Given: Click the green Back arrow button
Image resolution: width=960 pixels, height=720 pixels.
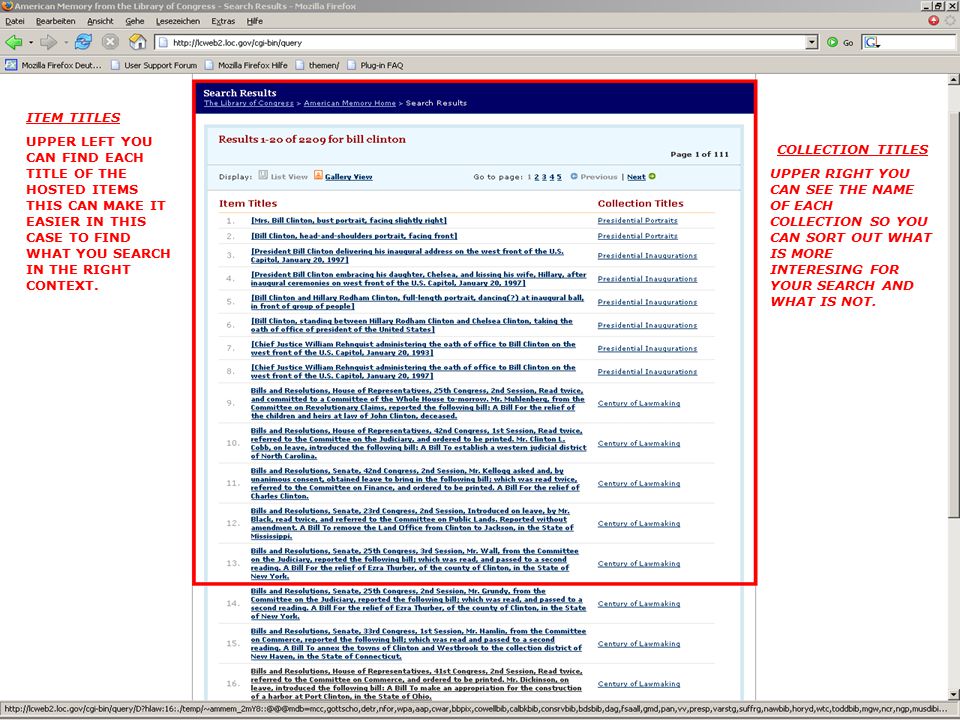Looking at the screenshot, I should [x=13, y=42].
